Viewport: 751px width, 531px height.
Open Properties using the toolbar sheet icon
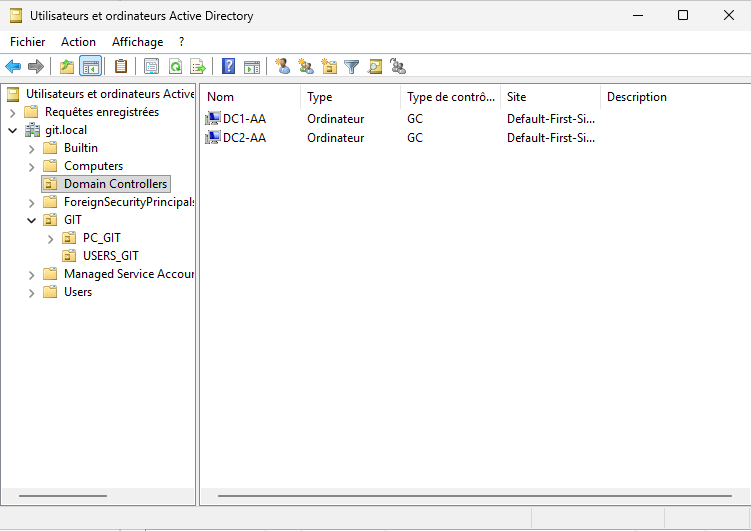click(152, 67)
